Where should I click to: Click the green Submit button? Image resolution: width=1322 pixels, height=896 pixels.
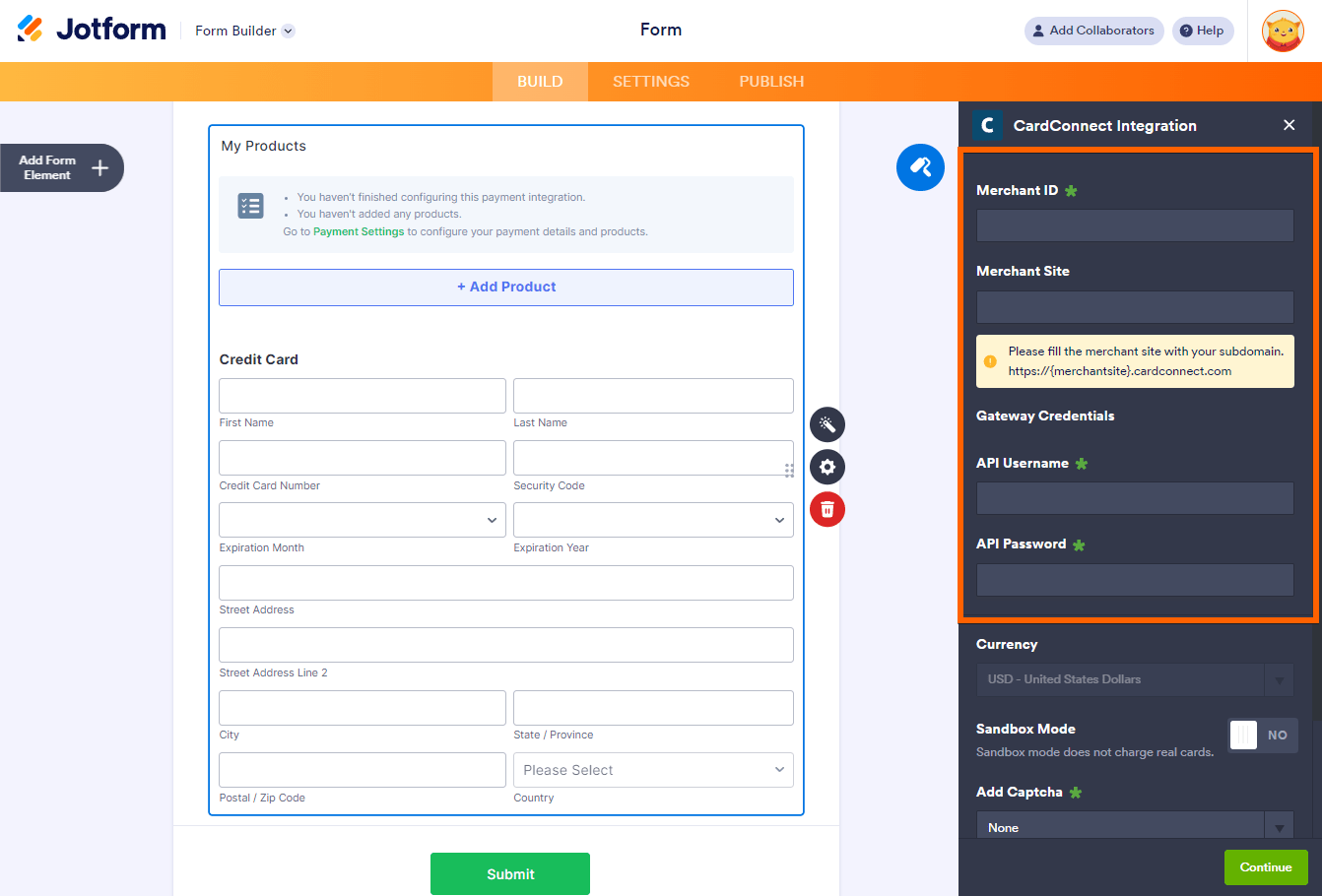pyautogui.click(x=510, y=874)
